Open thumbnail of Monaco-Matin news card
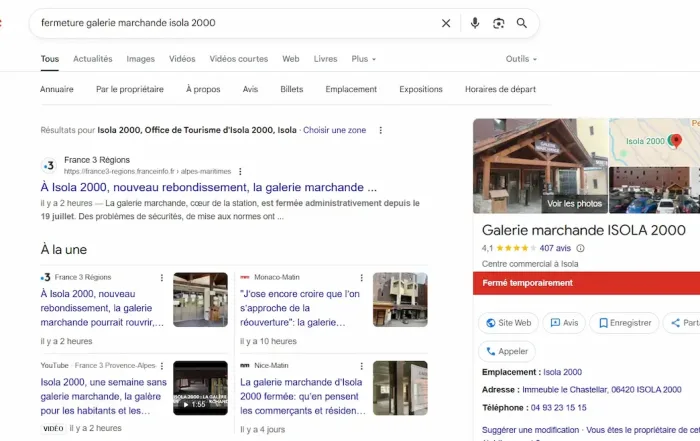 pyautogui.click(x=400, y=300)
